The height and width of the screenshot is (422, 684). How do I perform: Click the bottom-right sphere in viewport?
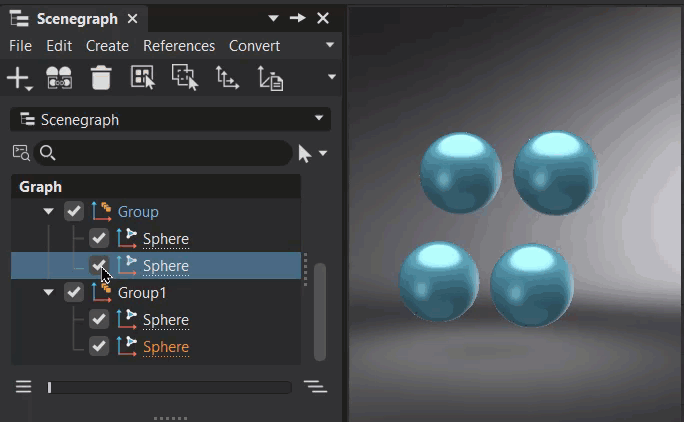(532, 285)
